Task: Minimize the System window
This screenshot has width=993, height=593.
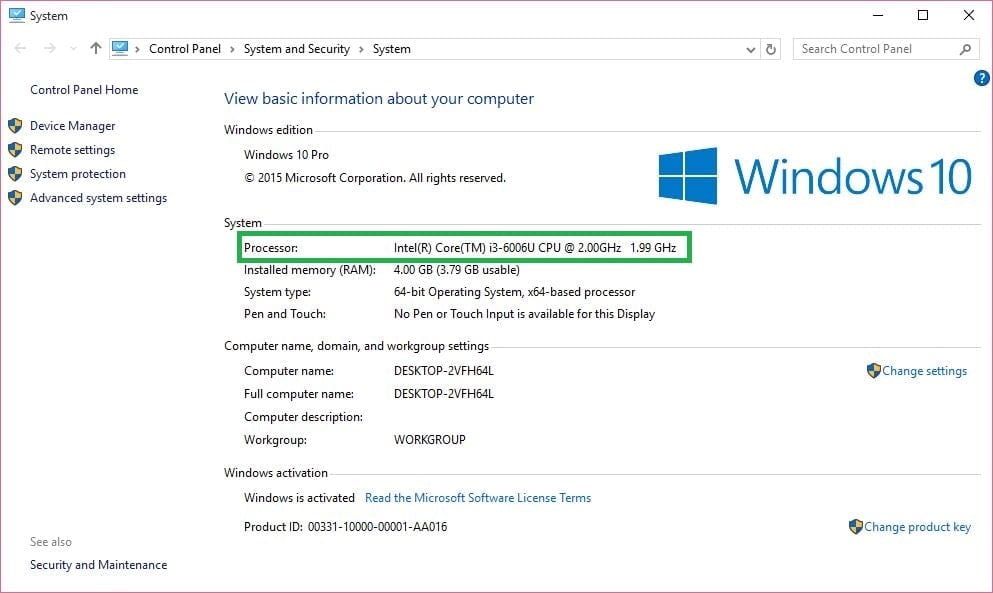Action: (878, 15)
